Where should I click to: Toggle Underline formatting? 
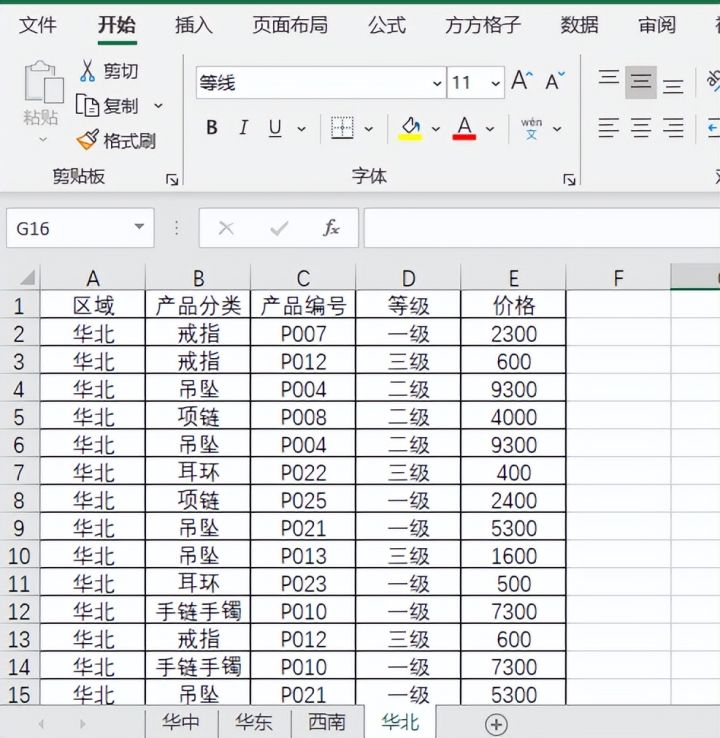click(275, 128)
